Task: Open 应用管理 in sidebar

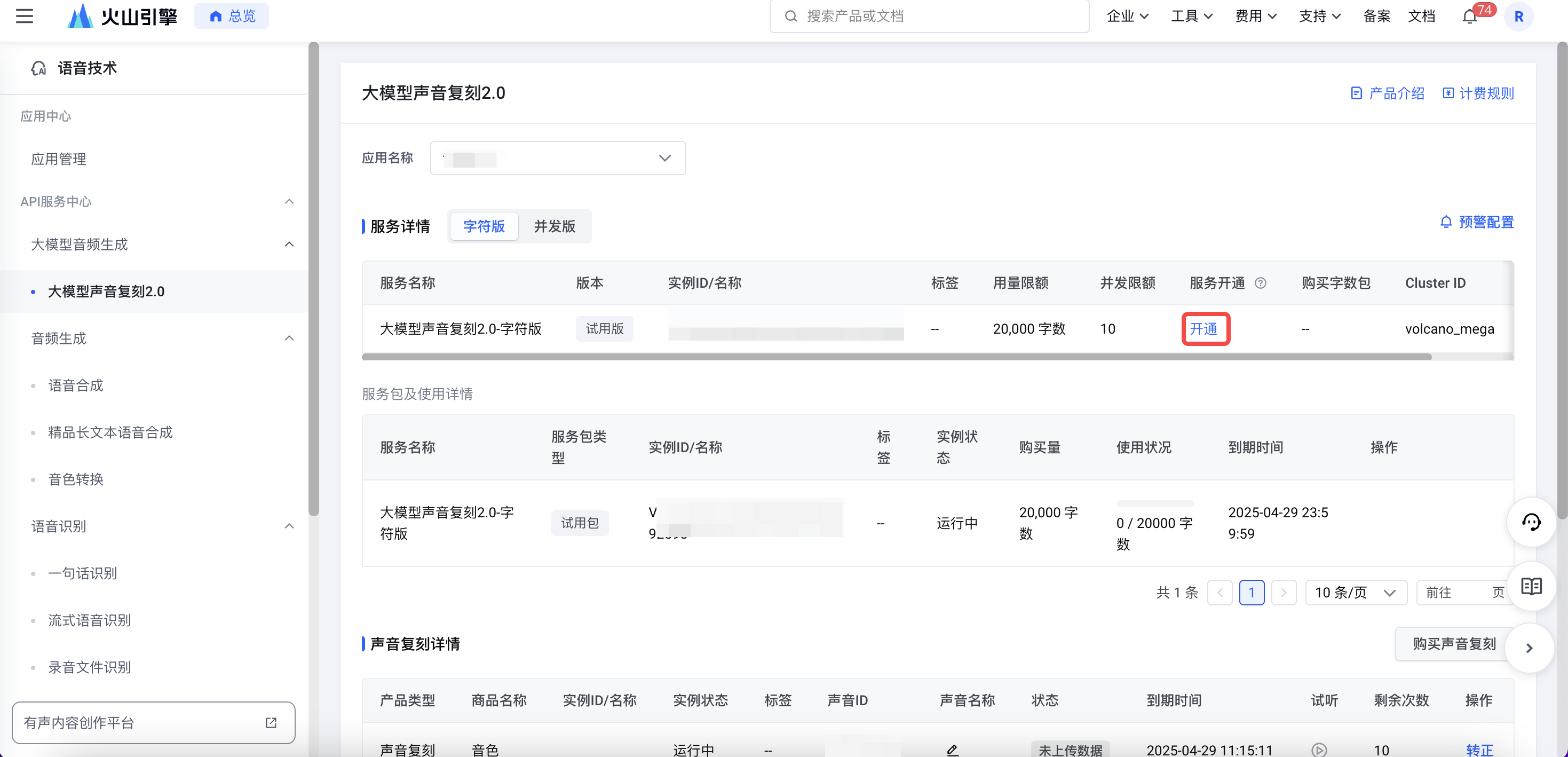Action: pyautogui.click(x=58, y=159)
